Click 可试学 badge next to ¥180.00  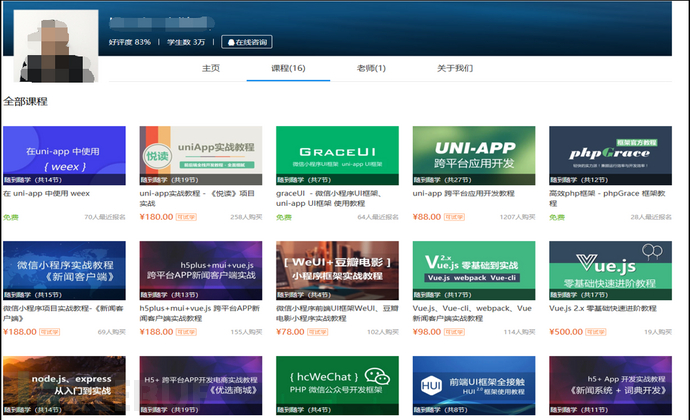186,217
